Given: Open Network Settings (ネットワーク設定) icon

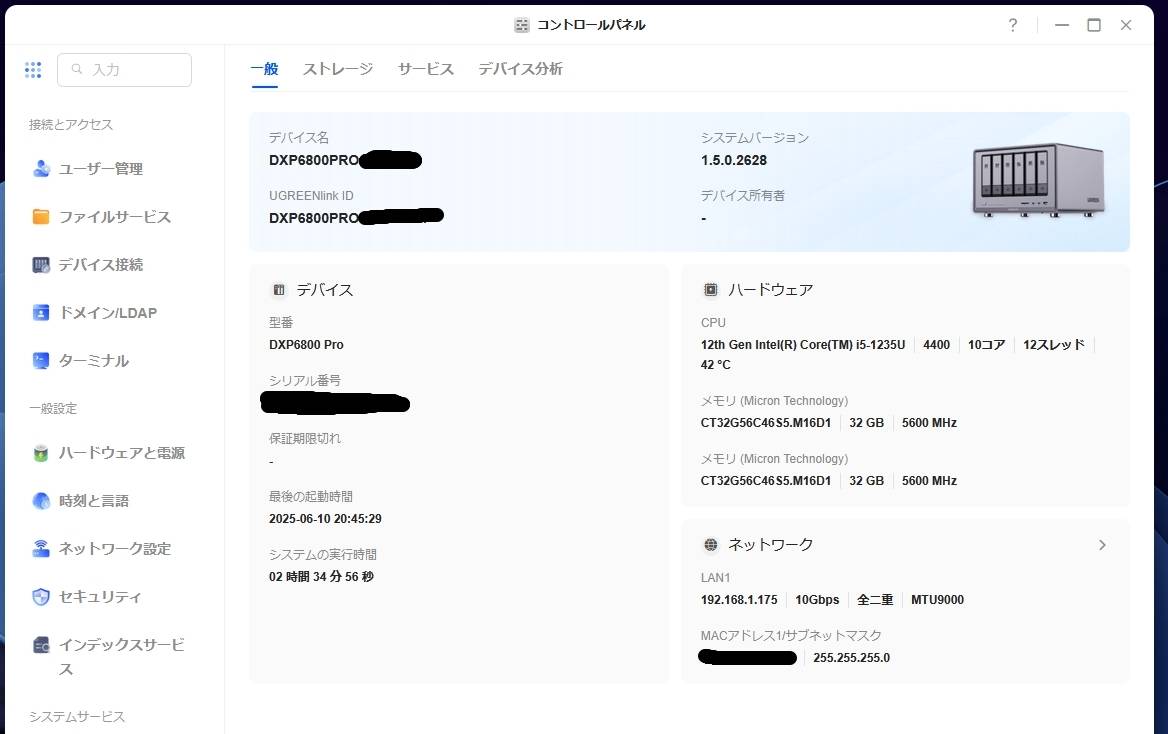Looking at the screenshot, I should 41,549.
